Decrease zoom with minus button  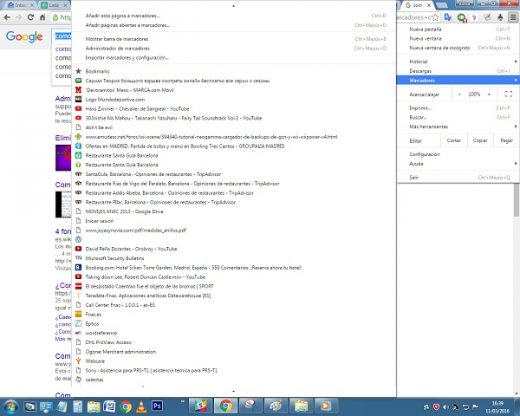click(459, 94)
